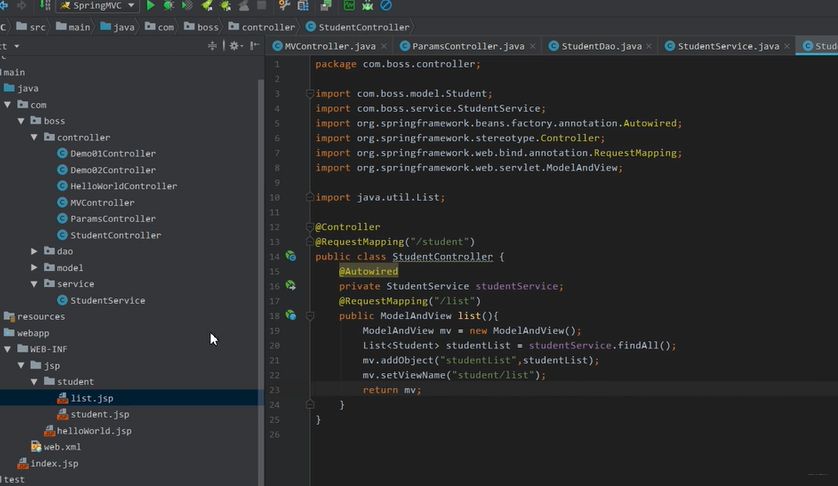Switch to the StudentService.java tab
This screenshot has width=838, height=486.
pyautogui.click(x=728, y=46)
